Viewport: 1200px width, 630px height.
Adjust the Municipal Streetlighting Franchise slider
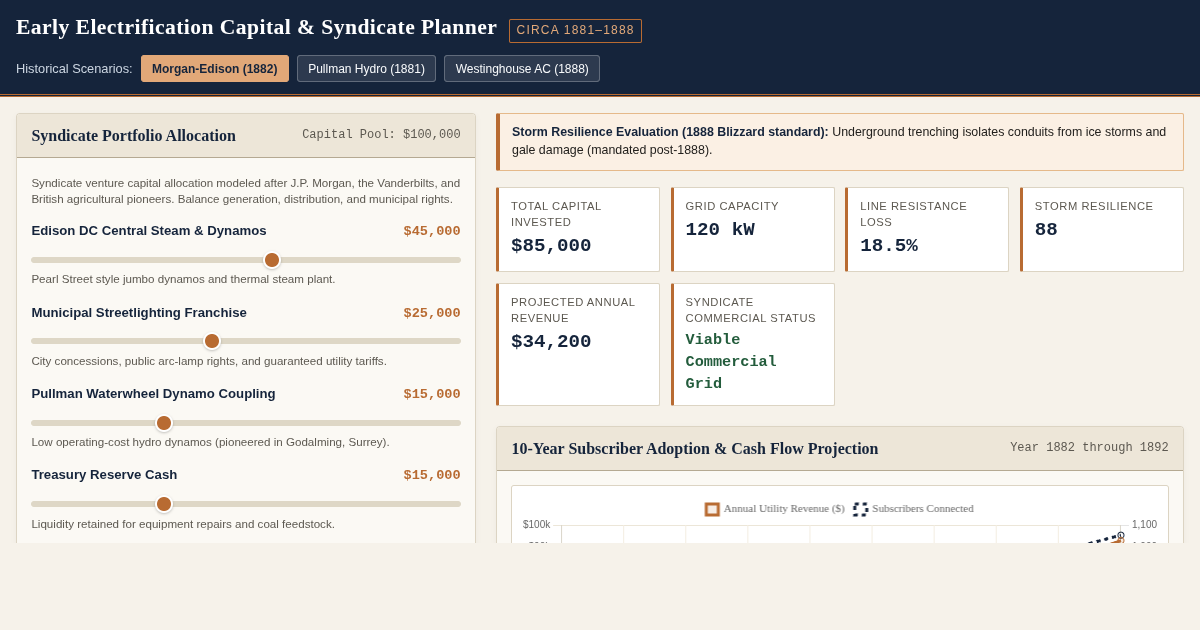(246, 341)
